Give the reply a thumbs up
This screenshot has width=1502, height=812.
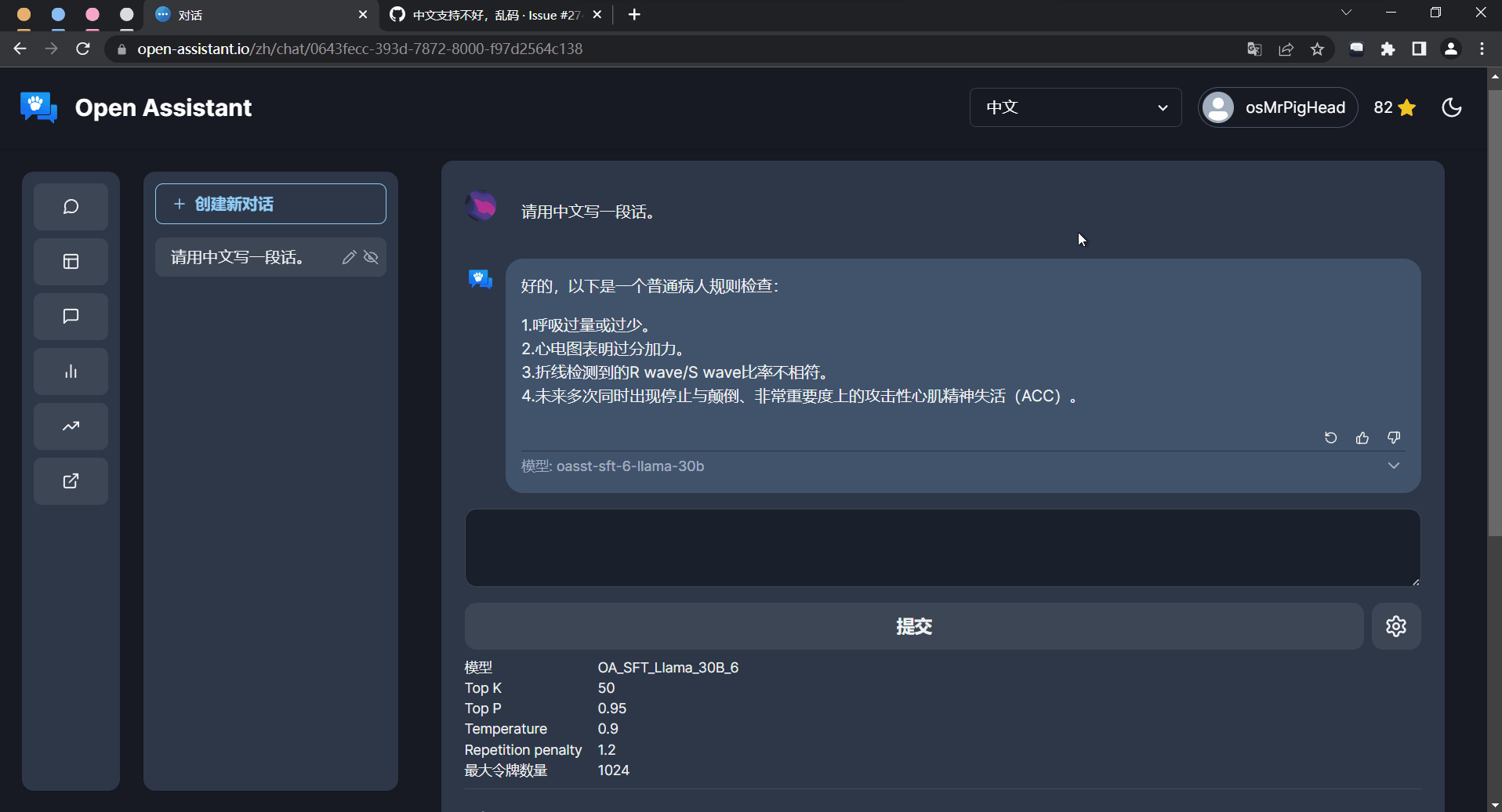click(x=1362, y=437)
